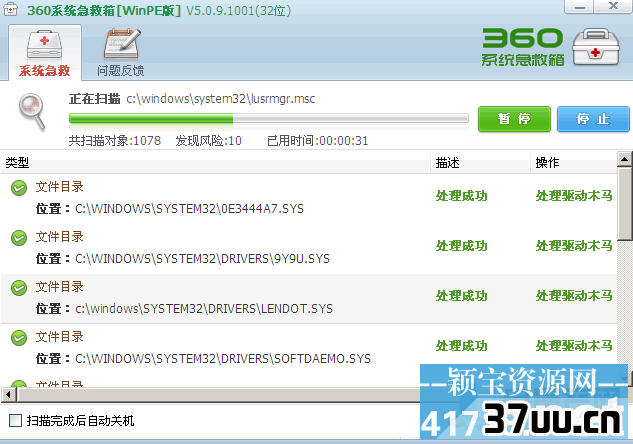633x444 pixels.
Task: Click the 停止 stop button
Action: click(593, 119)
